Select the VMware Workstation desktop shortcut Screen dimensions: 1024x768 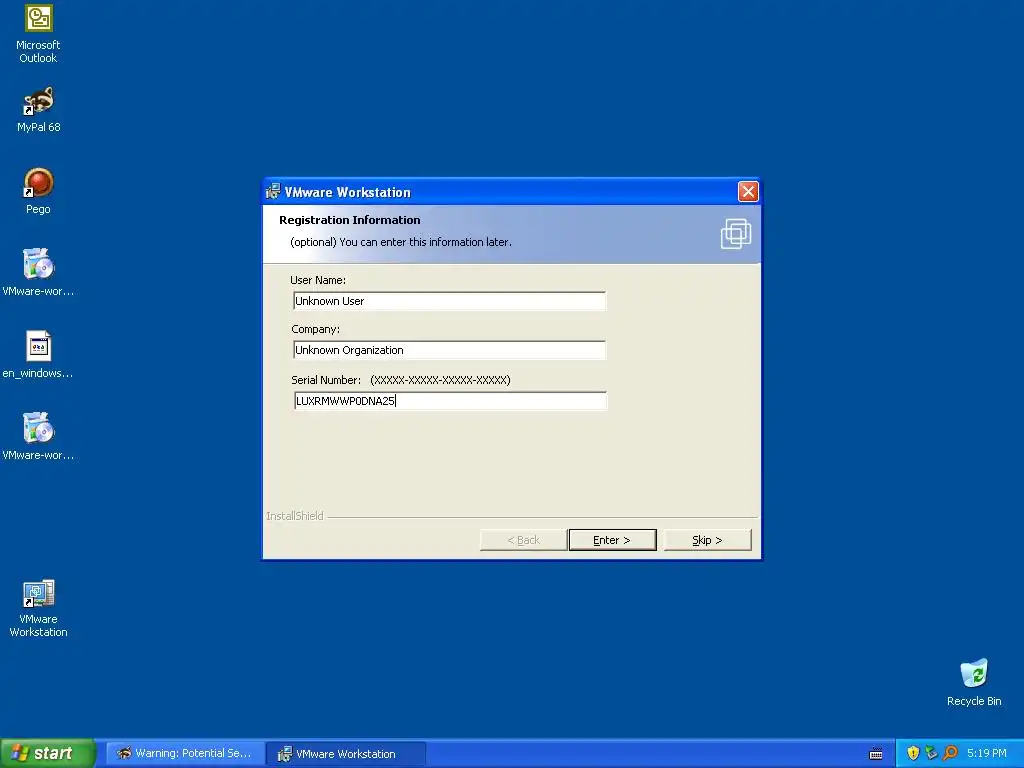(39, 609)
